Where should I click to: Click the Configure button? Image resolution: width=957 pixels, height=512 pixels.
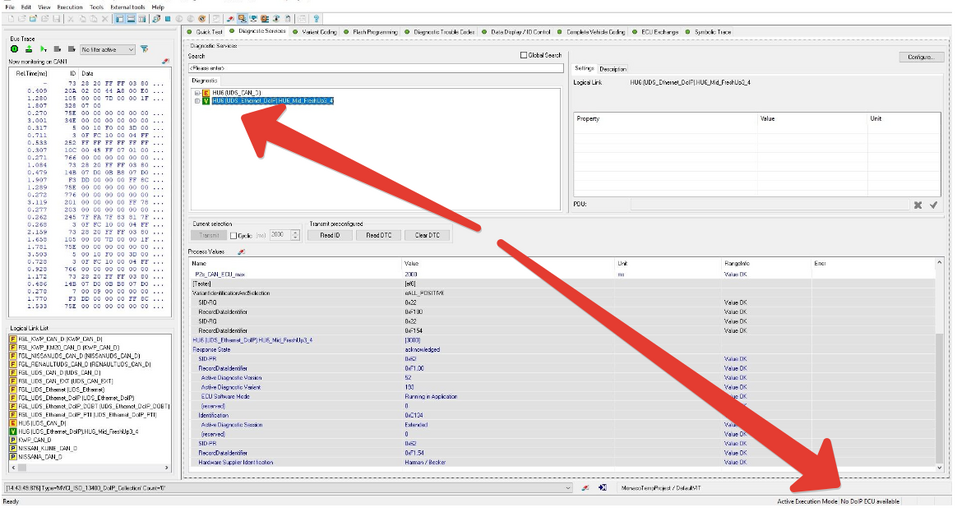(920, 57)
